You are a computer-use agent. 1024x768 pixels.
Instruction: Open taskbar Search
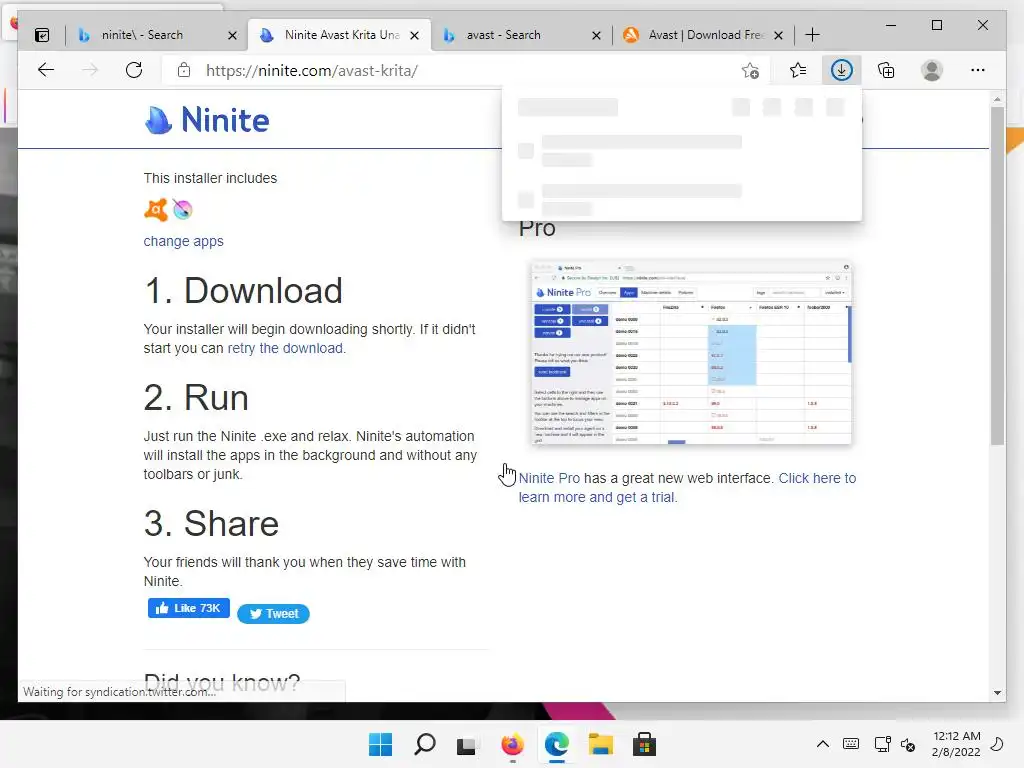pyautogui.click(x=424, y=744)
